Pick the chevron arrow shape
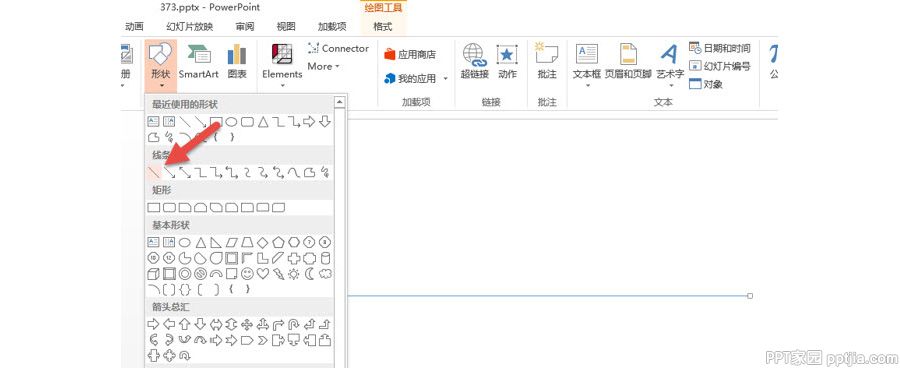The width and height of the screenshot is (900, 368). (x=263, y=340)
